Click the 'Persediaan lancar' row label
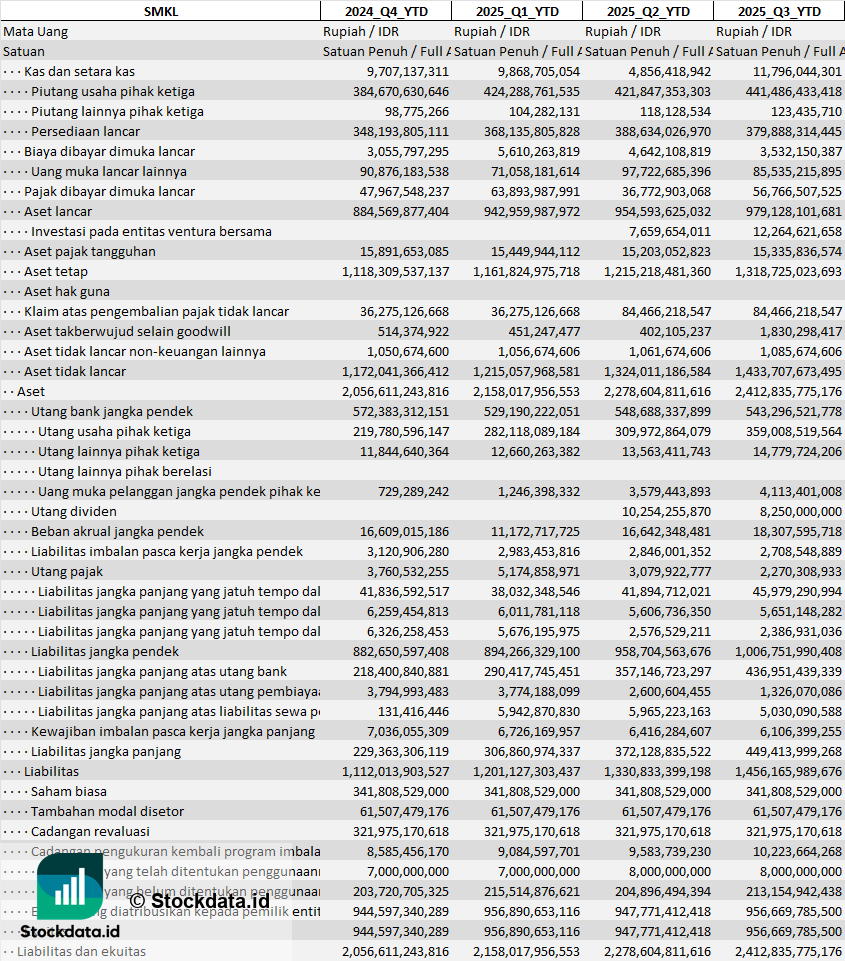Image resolution: width=845 pixels, height=961 pixels. pos(86,131)
